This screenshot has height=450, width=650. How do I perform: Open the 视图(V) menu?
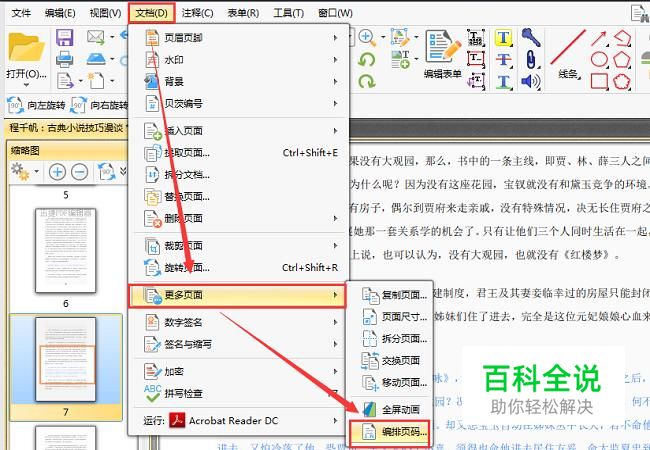[105, 13]
